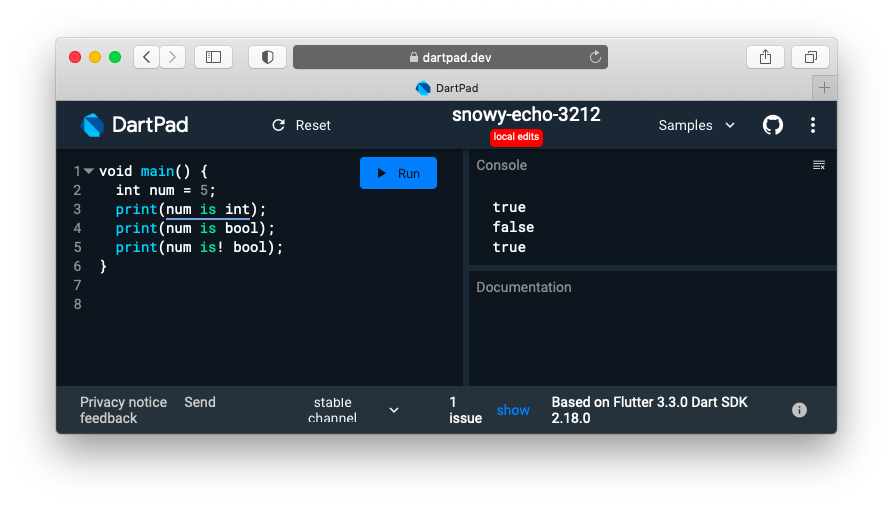The image size is (893, 508).
Task: Click the first 'true' console output
Action: click(x=509, y=207)
